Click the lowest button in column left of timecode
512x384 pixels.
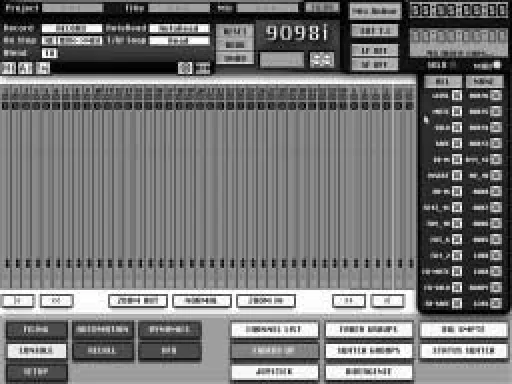pos(374,64)
